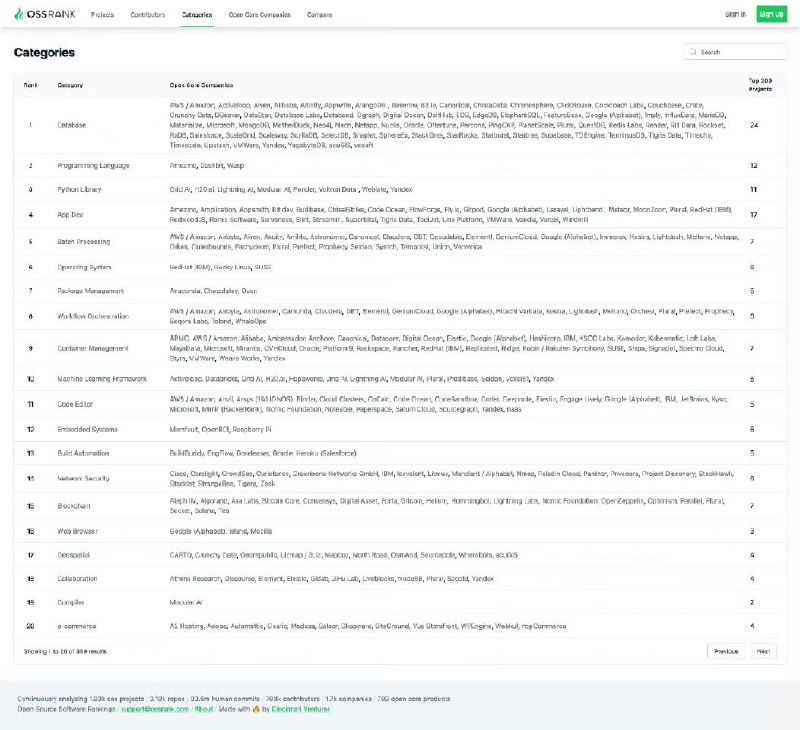Focus the Search categories input field
The image size is (800, 730).
[x=740, y=52]
